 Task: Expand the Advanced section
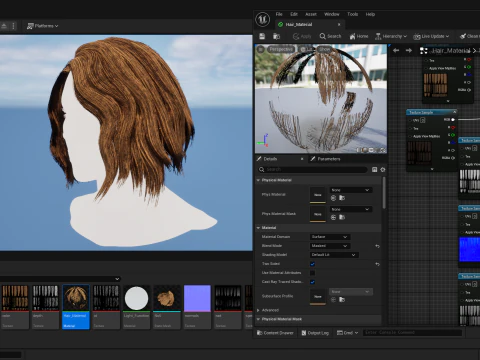tap(258, 310)
